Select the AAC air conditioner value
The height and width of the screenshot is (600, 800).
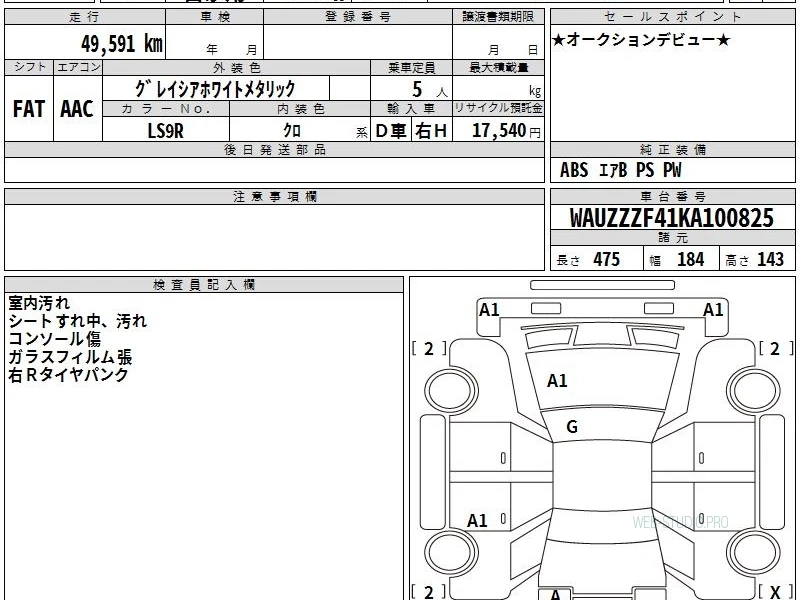[x=77, y=109]
